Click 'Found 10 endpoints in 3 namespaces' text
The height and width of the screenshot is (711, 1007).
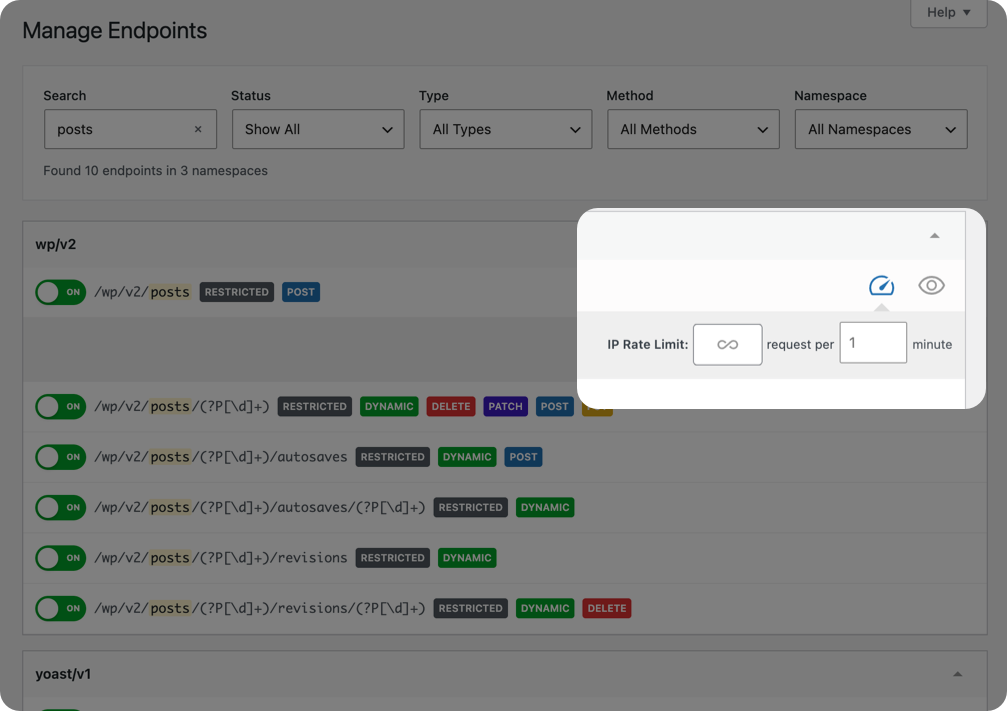pos(155,171)
